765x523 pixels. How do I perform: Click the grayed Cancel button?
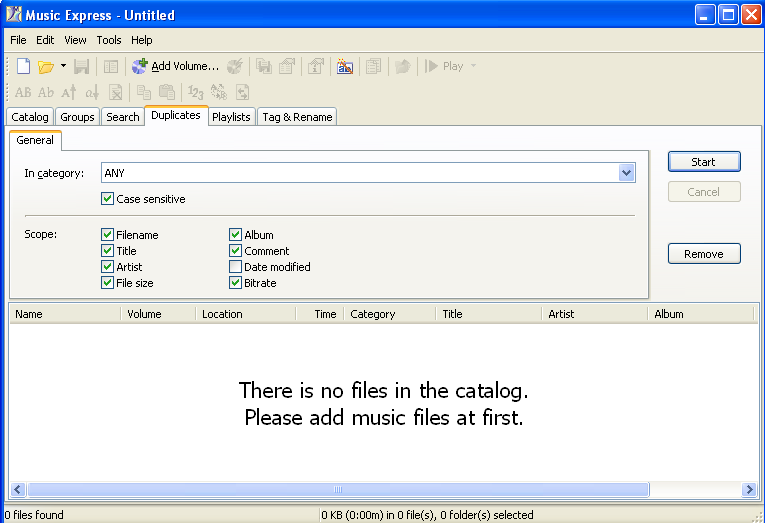704,192
